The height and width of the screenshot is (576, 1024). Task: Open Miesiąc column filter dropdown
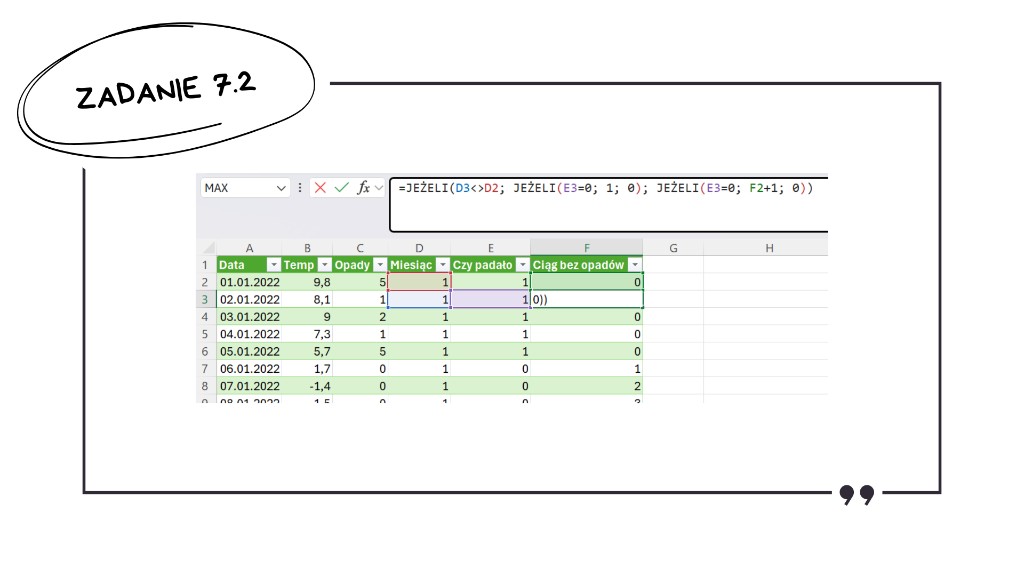click(x=443, y=265)
